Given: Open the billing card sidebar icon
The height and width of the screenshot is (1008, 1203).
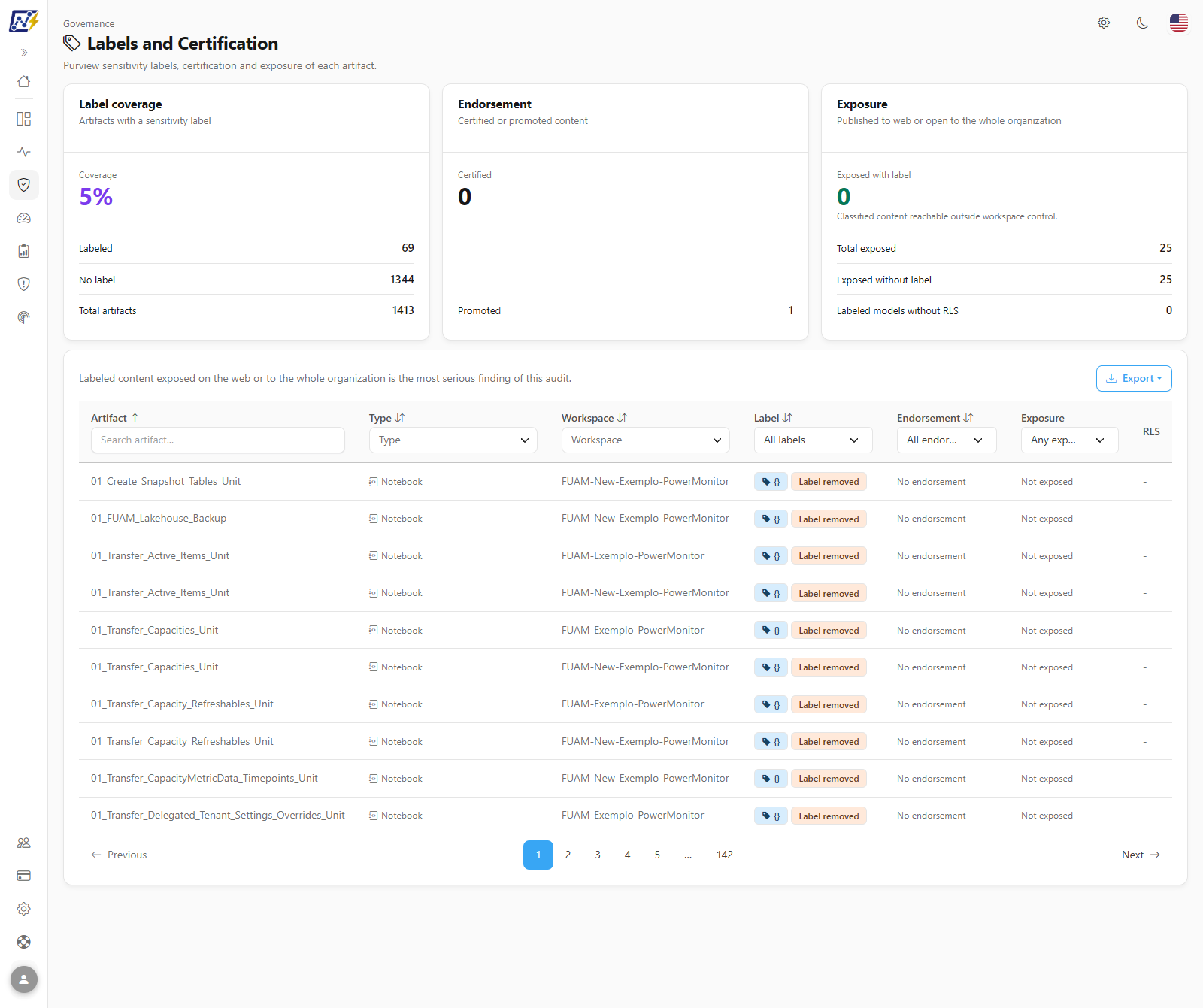Looking at the screenshot, I should pos(24,876).
